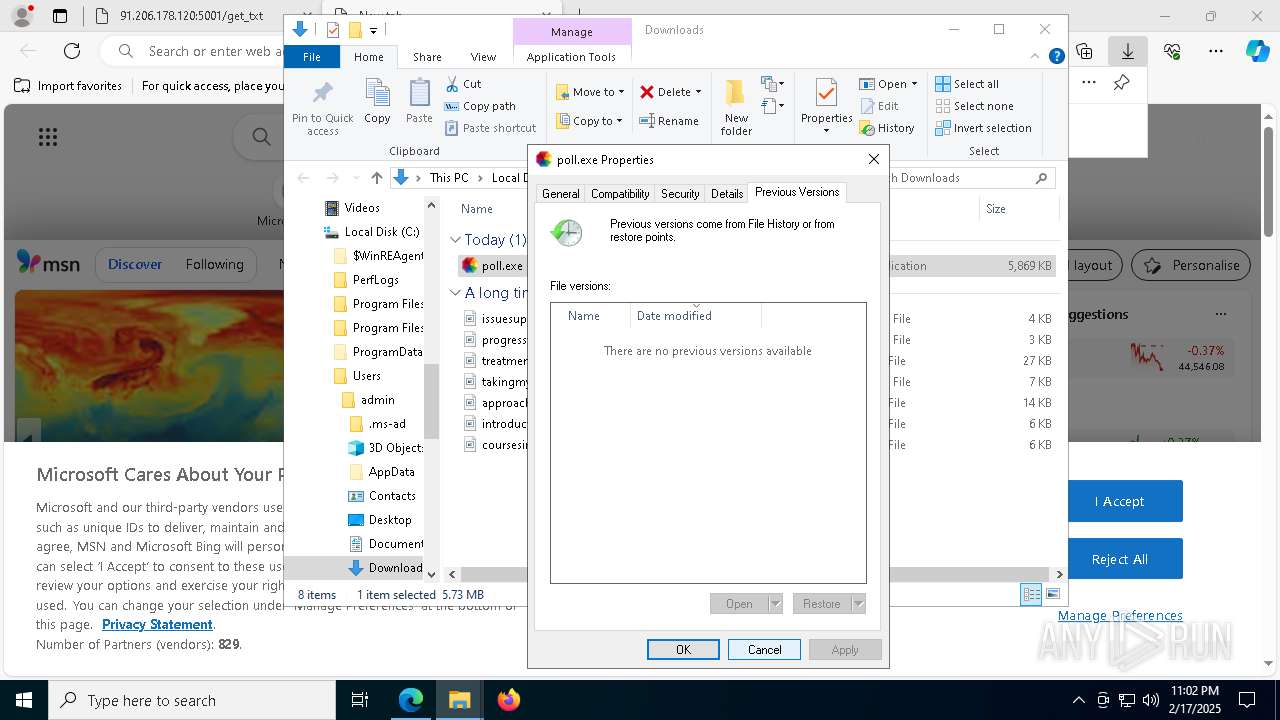Open the Copy to dropdown
The image size is (1280, 720).
click(x=590, y=121)
